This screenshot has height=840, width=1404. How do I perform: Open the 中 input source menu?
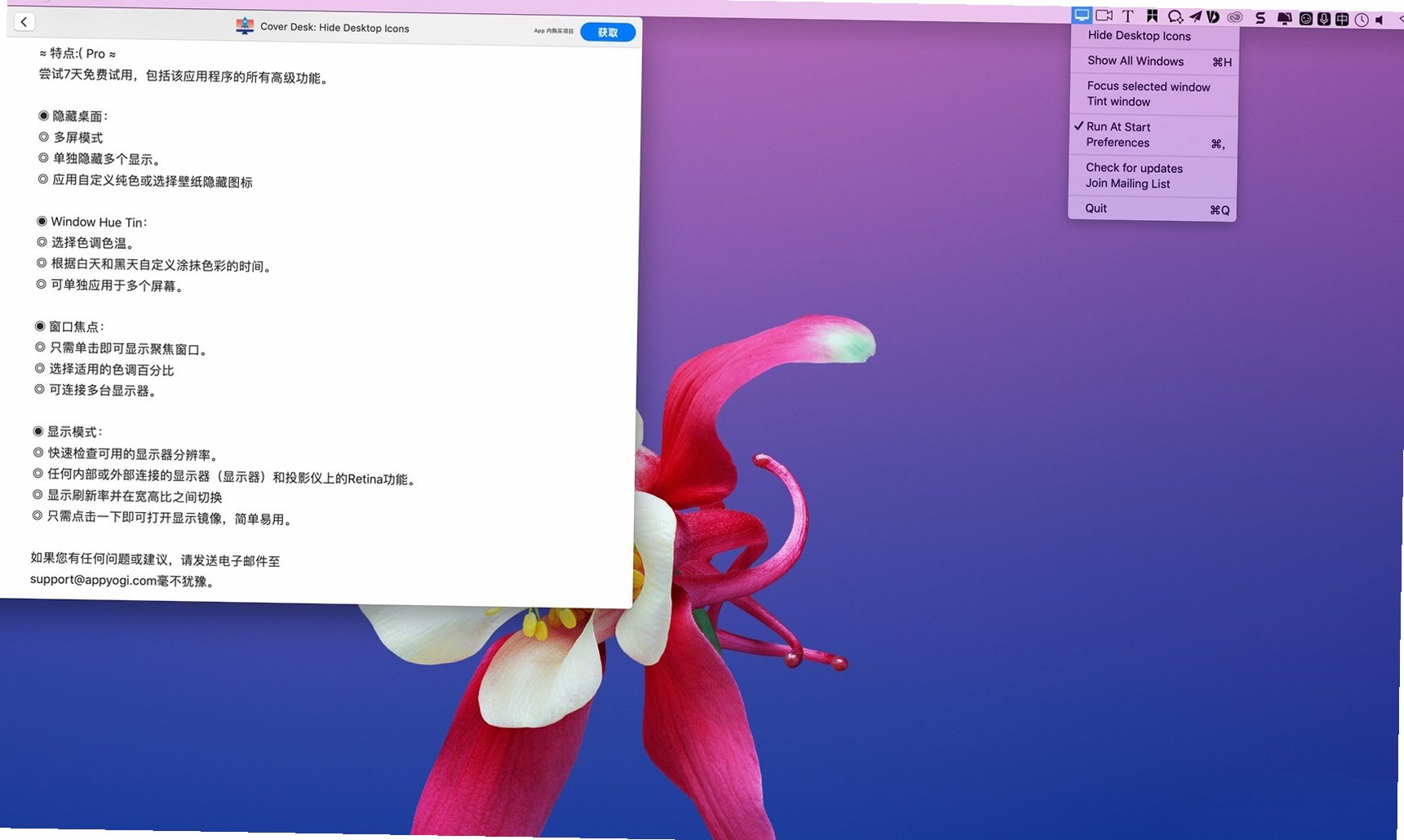click(1342, 19)
